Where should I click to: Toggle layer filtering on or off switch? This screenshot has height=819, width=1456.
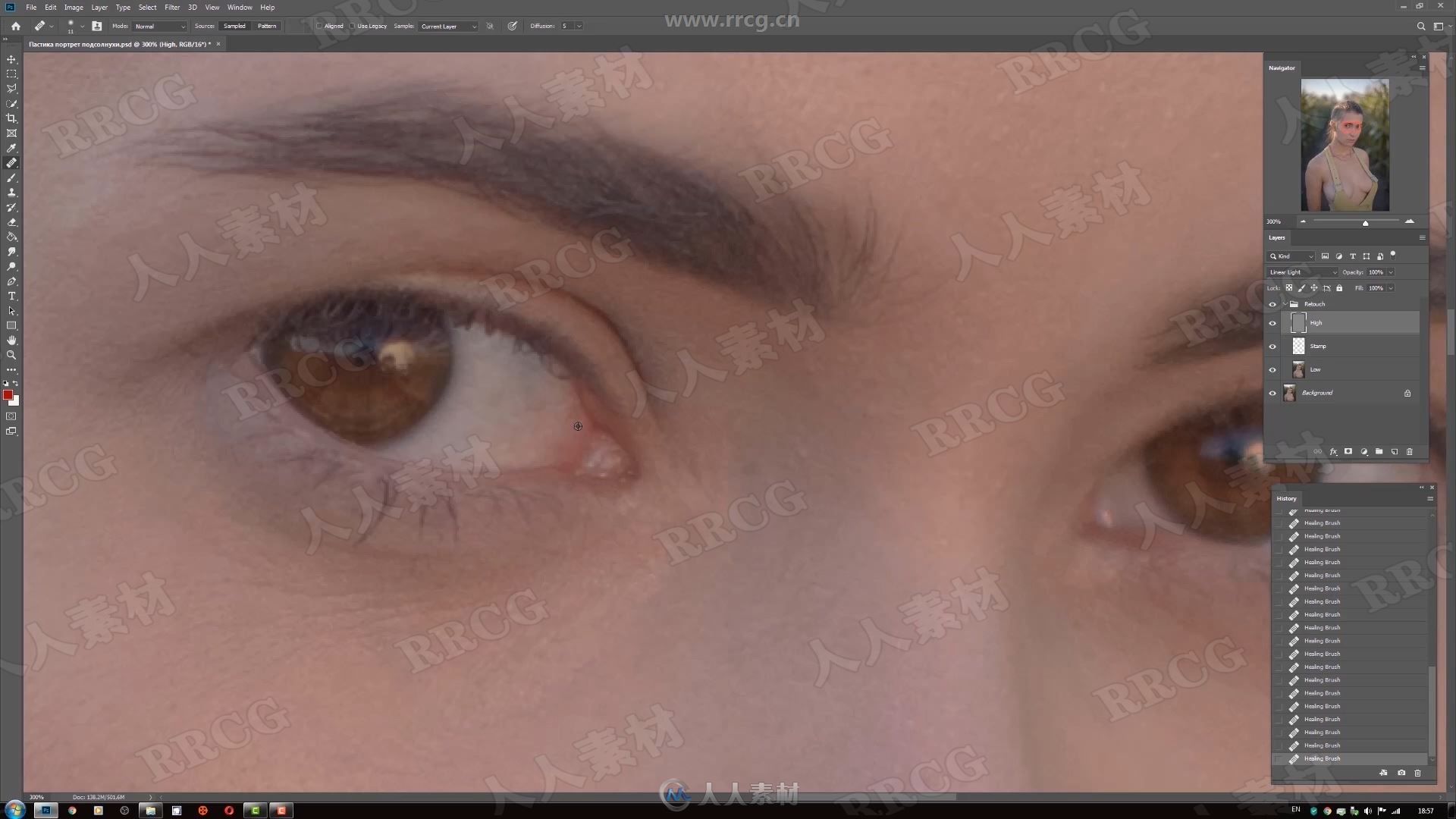[x=1393, y=255]
